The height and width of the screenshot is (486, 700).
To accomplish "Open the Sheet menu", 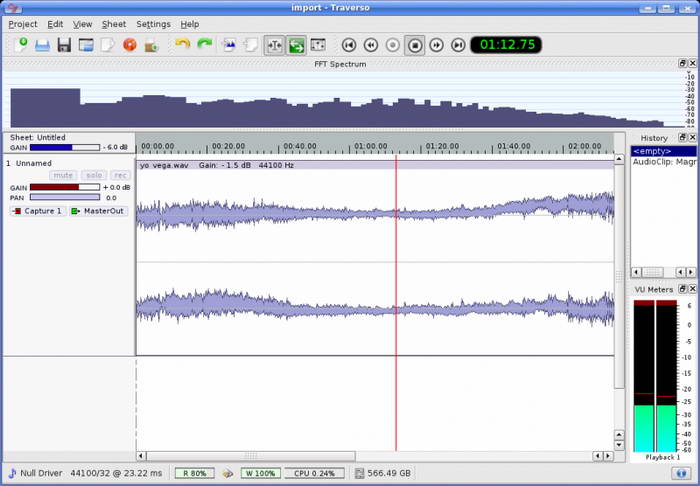I will [114, 24].
